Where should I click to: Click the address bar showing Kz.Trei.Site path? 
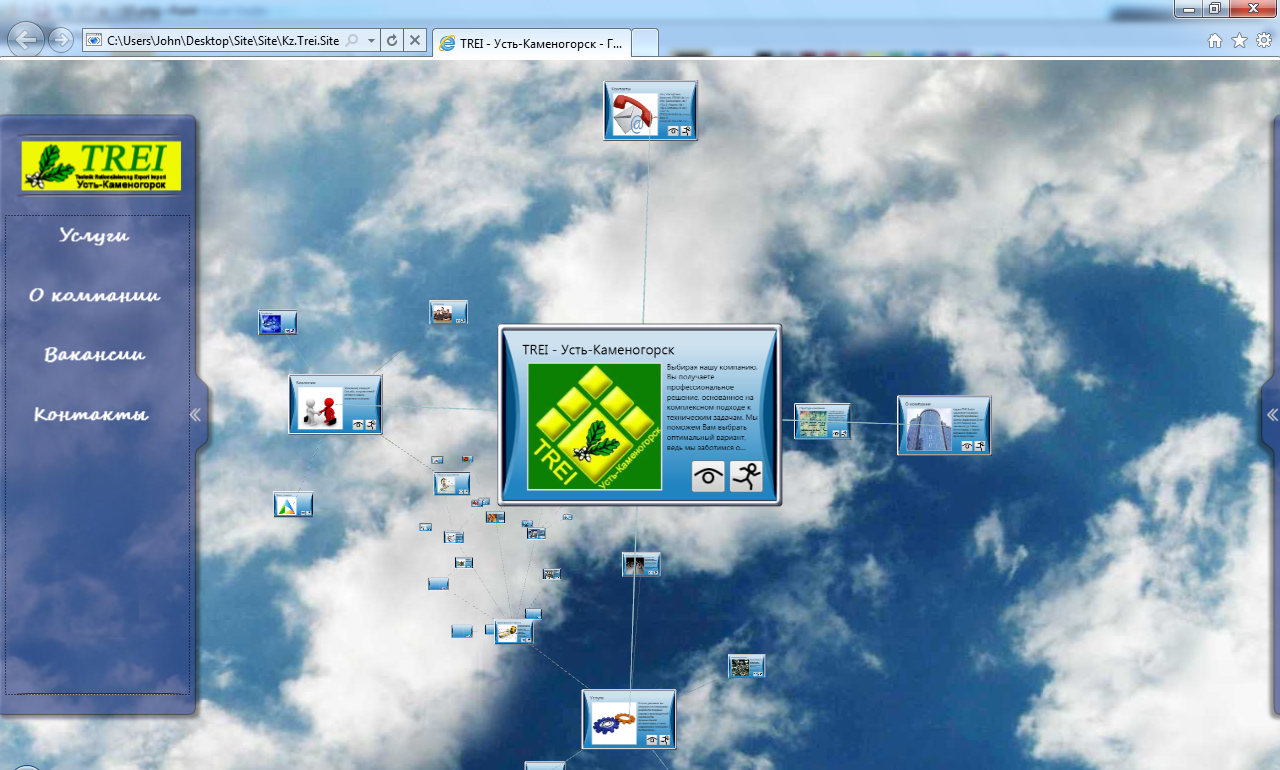[222, 40]
